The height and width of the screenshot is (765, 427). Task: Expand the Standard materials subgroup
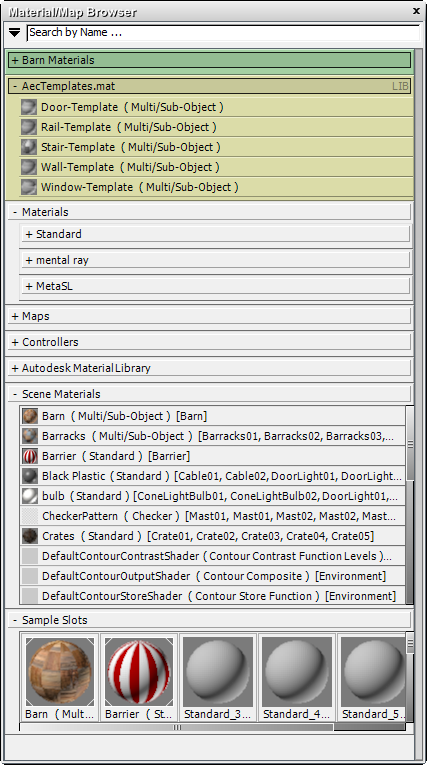pyautogui.click(x=216, y=234)
